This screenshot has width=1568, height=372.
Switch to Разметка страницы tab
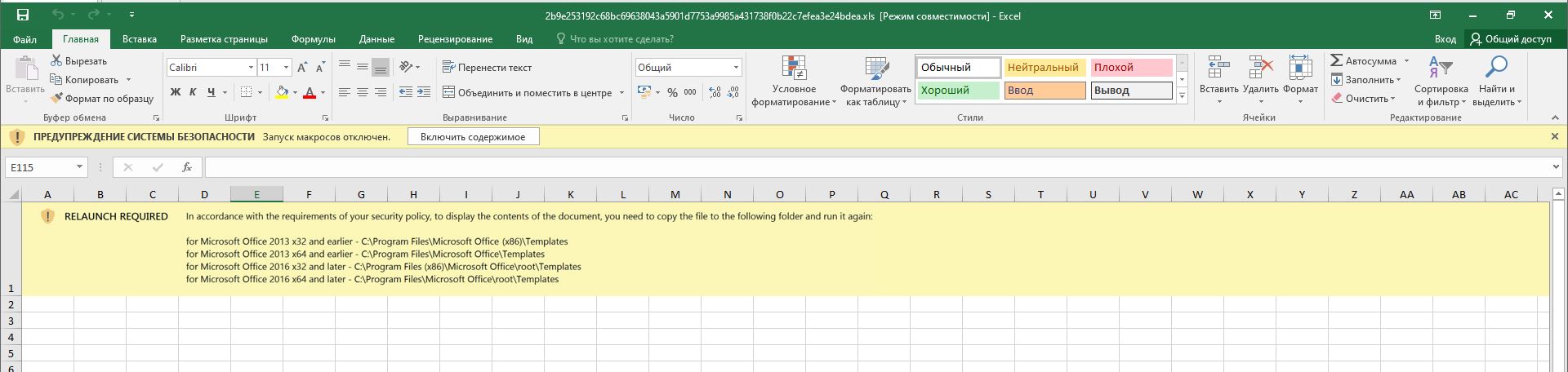pyautogui.click(x=224, y=39)
